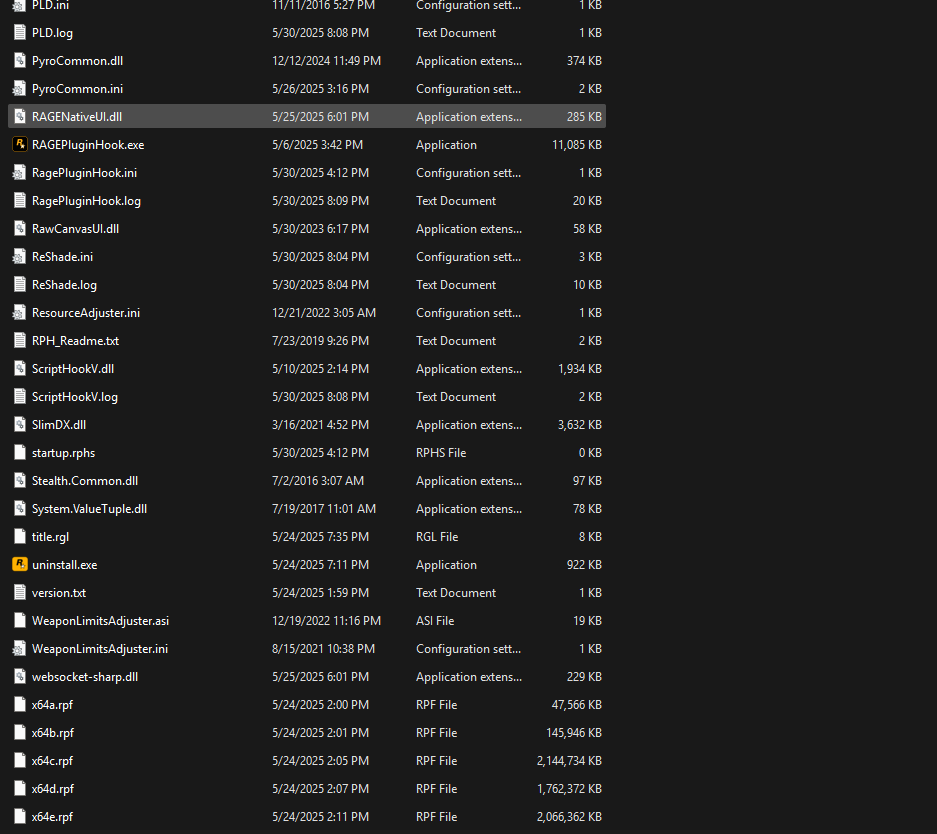Image resolution: width=937 pixels, height=834 pixels.
Task: Select the file name PLD.log
Action: (x=52, y=33)
